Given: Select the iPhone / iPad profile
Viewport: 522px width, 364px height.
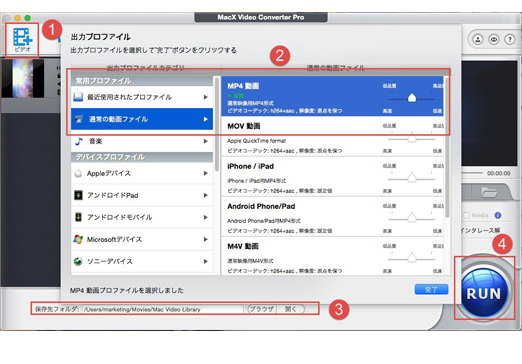Looking at the screenshot, I should (x=332, y=176).
